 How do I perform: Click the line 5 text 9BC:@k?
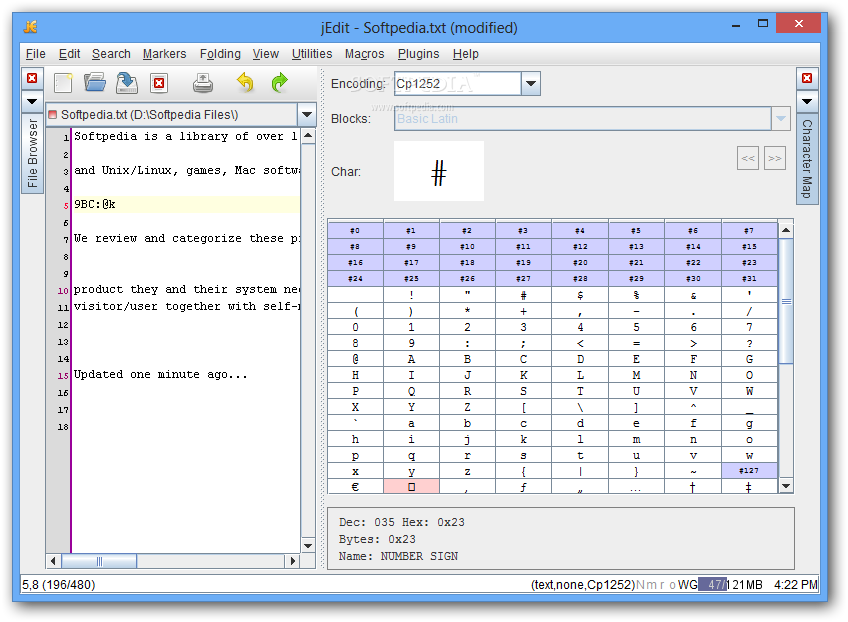[x=95, y=204]
